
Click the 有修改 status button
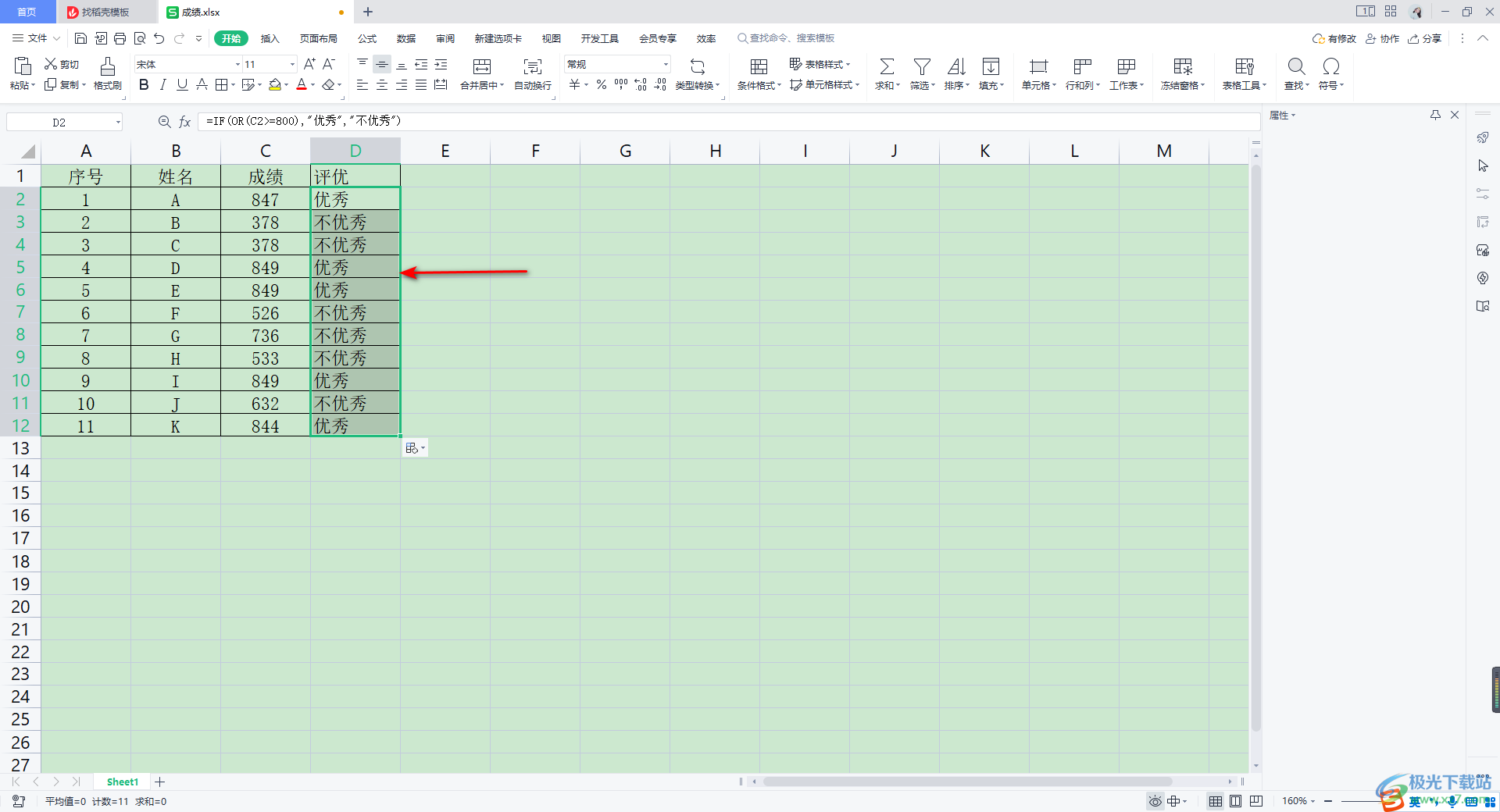point(1334,38)
